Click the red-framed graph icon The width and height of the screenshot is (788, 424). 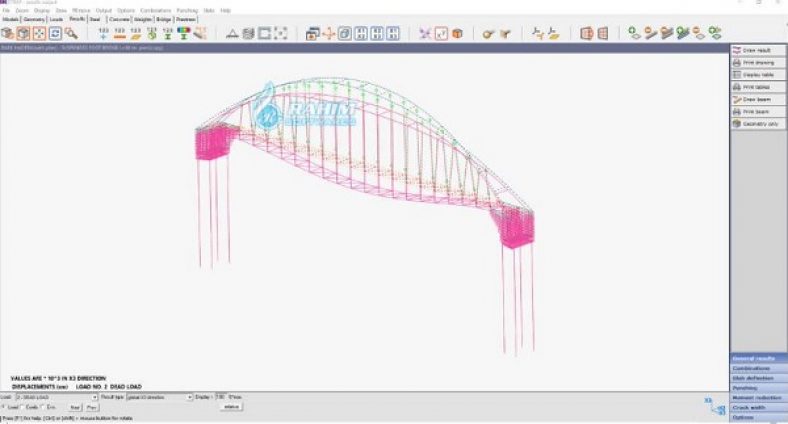tap(441, 34)
